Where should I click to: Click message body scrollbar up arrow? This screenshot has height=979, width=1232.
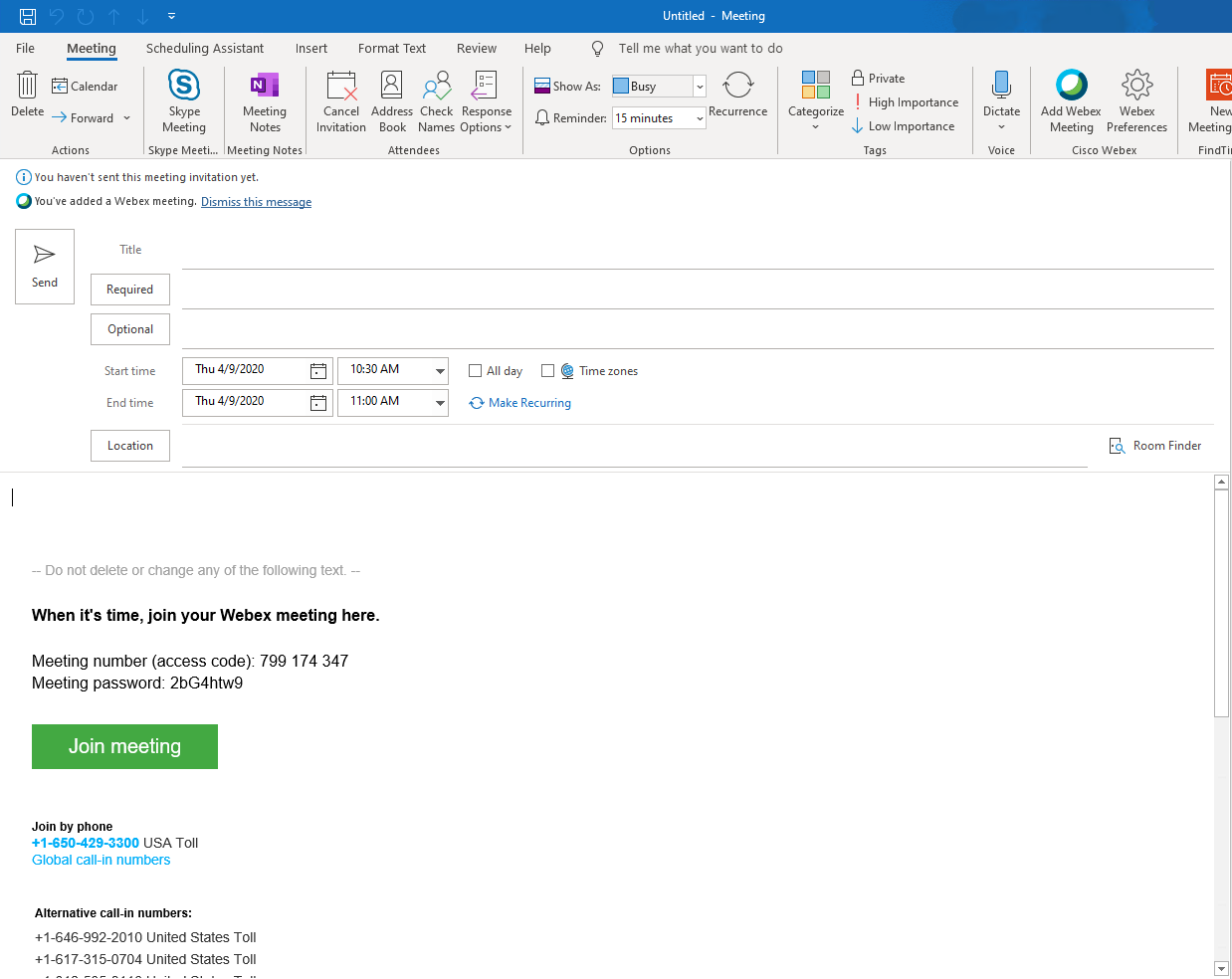click(1222, 483)
